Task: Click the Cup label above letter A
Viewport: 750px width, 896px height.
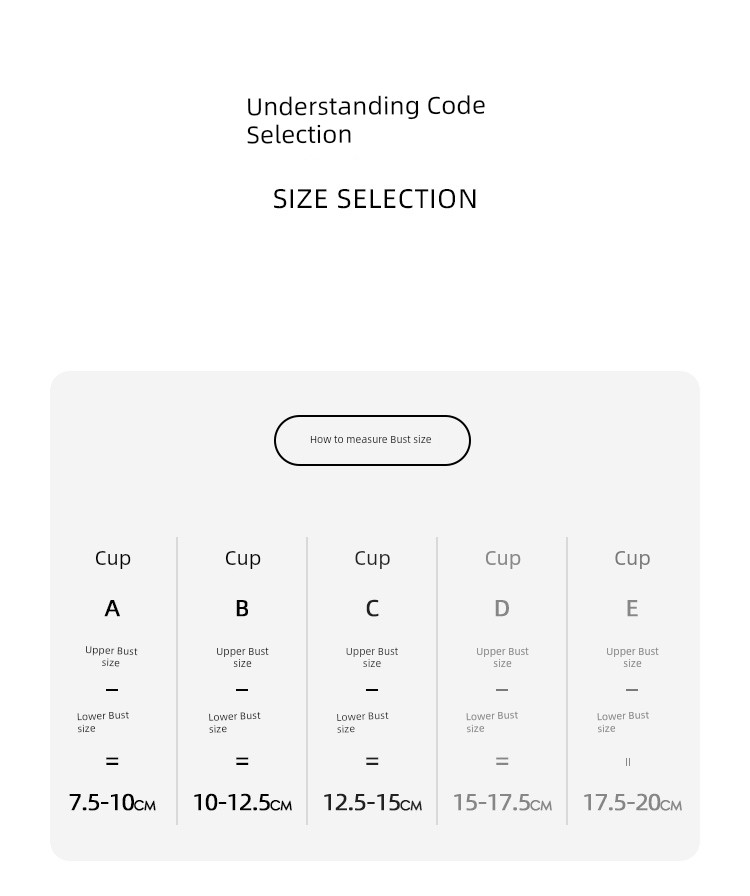Action: point(113,558)
